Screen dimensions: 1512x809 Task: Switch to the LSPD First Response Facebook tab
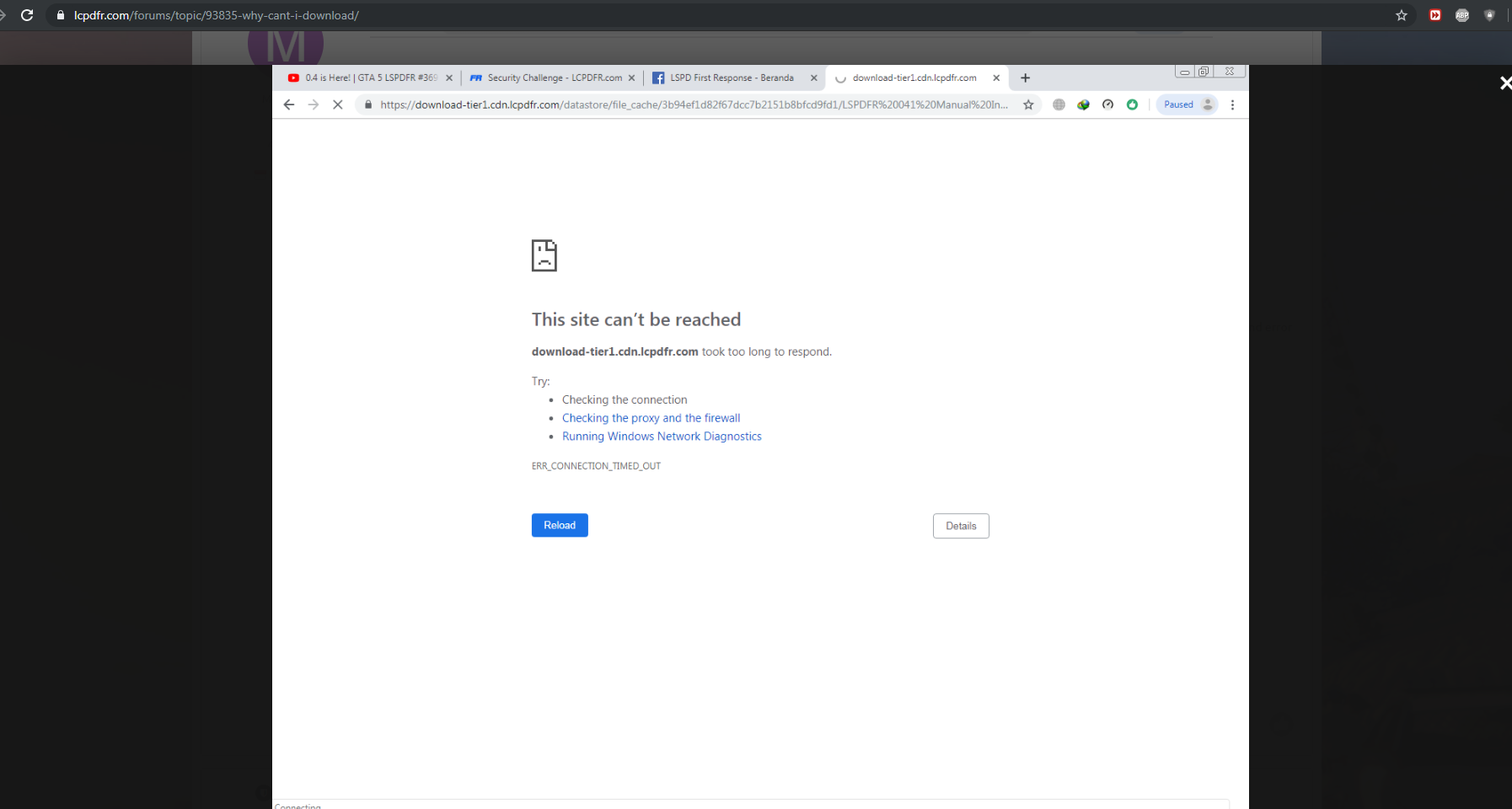point(734,78)
